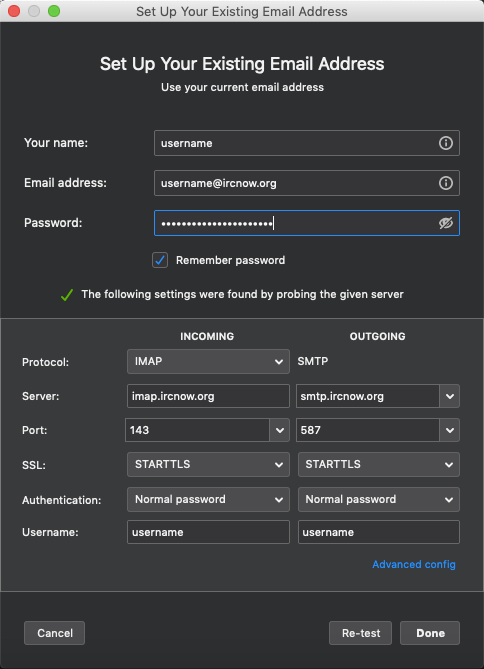Open outgoing Authentication Normal password dropdown
This screenshot has width=484, height=669.
tap(379, 499)
